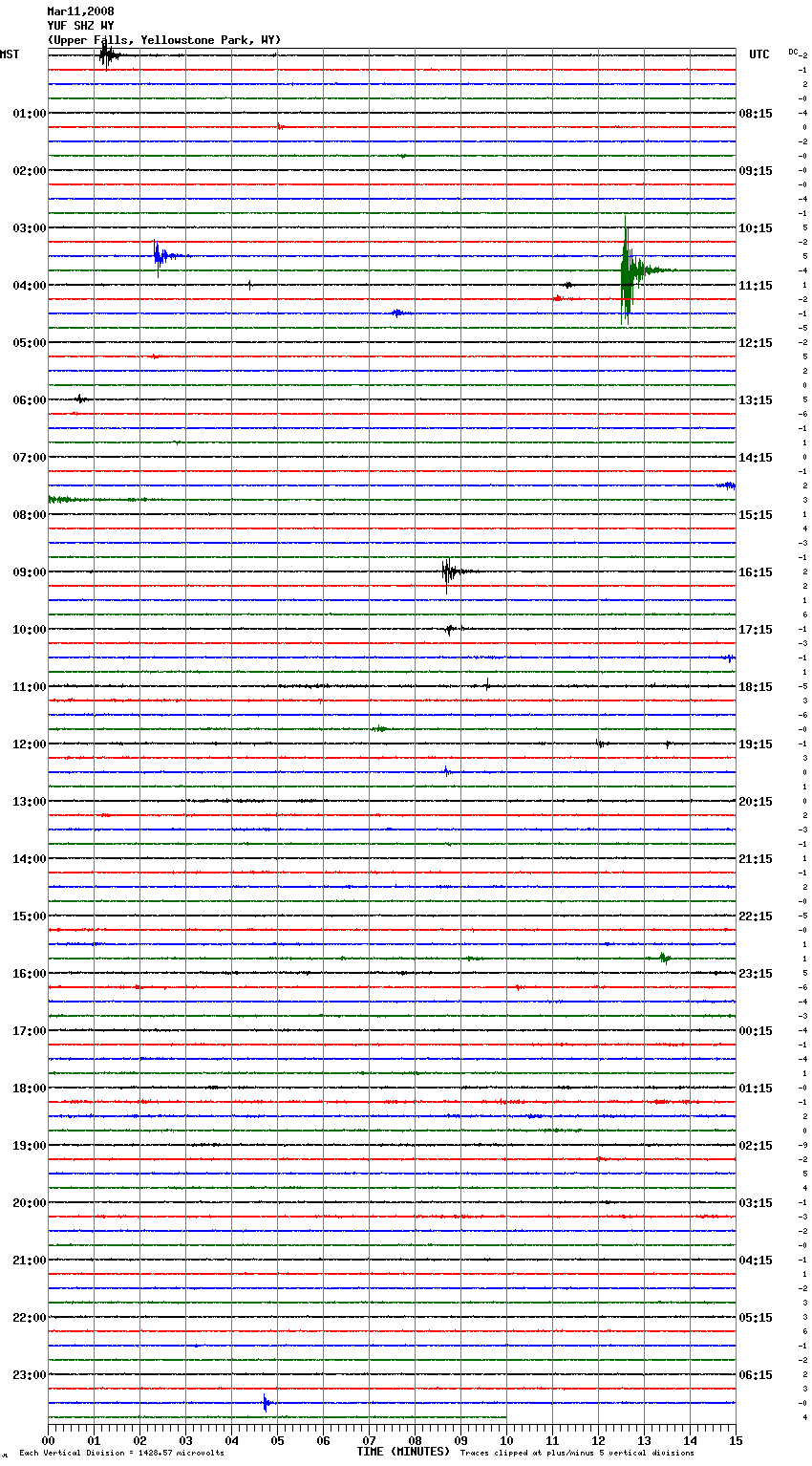Click minute 03 tick label on time axis
The width and height of the screenshot is (812, 1466).
(x=185, y=1441)
